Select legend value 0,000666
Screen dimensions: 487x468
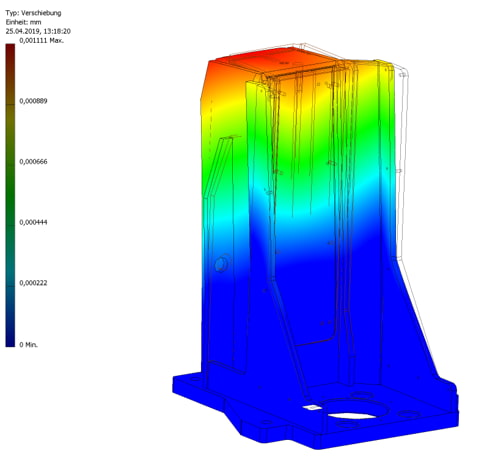click(33, 162)
